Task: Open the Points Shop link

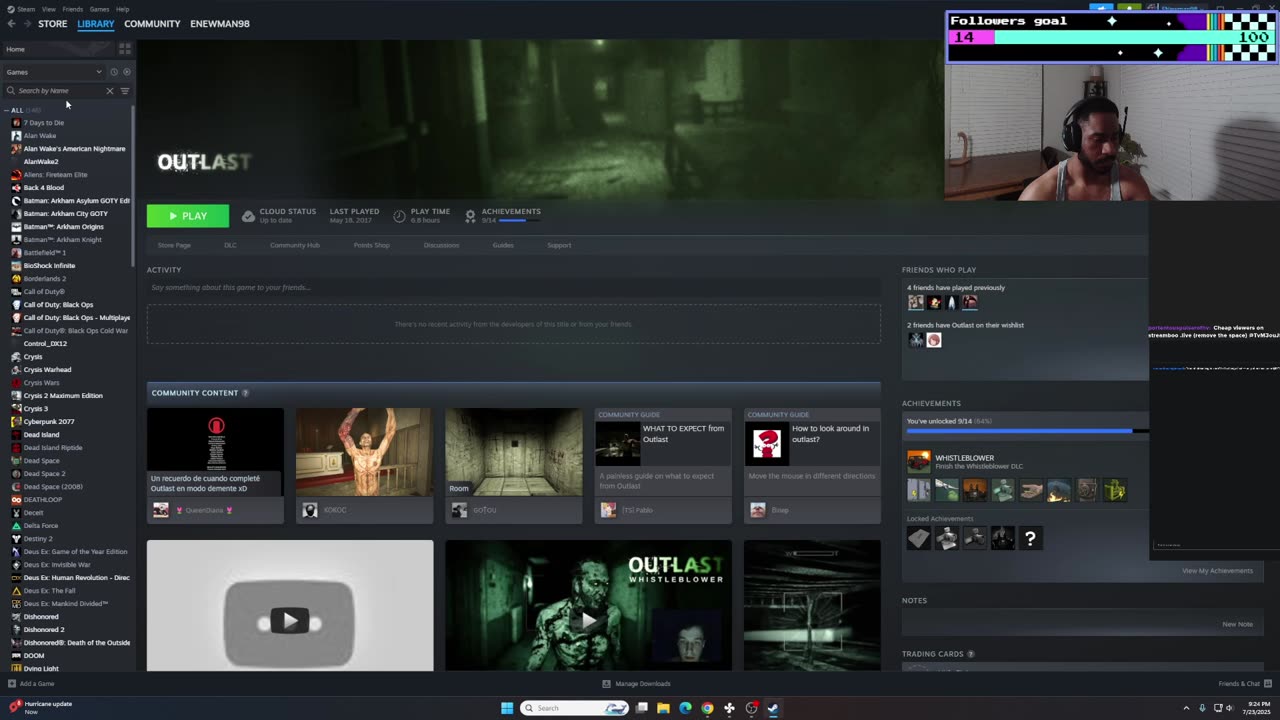Action: coord(372,245)
